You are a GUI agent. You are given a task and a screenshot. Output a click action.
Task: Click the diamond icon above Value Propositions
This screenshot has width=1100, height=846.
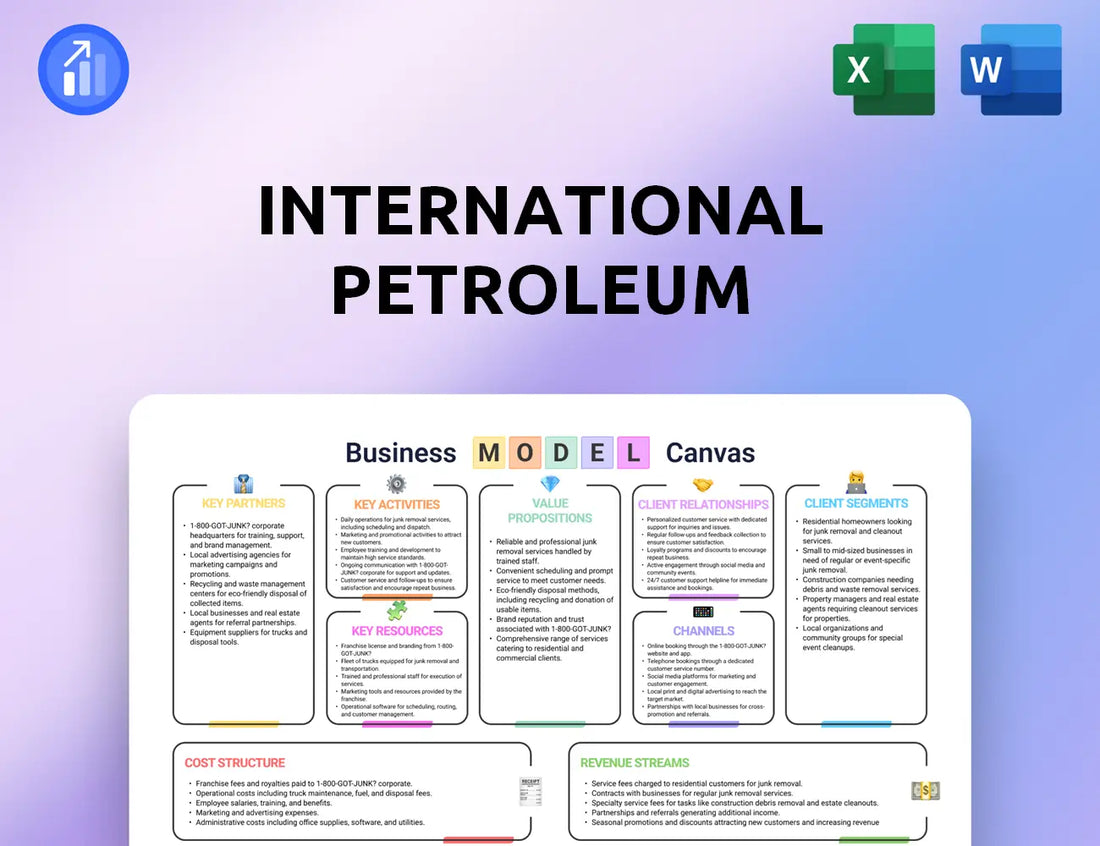pyautogui.click(x=550, y=484)
